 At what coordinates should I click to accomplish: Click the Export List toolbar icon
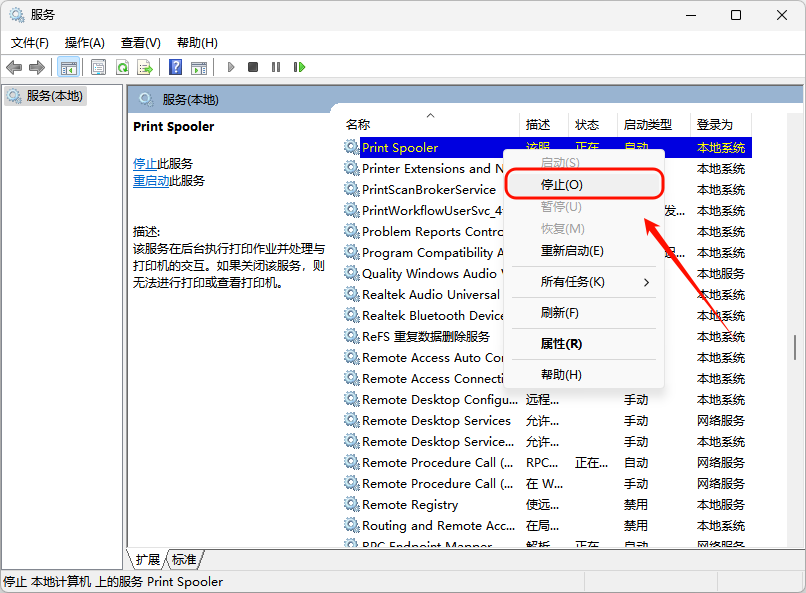145,67
